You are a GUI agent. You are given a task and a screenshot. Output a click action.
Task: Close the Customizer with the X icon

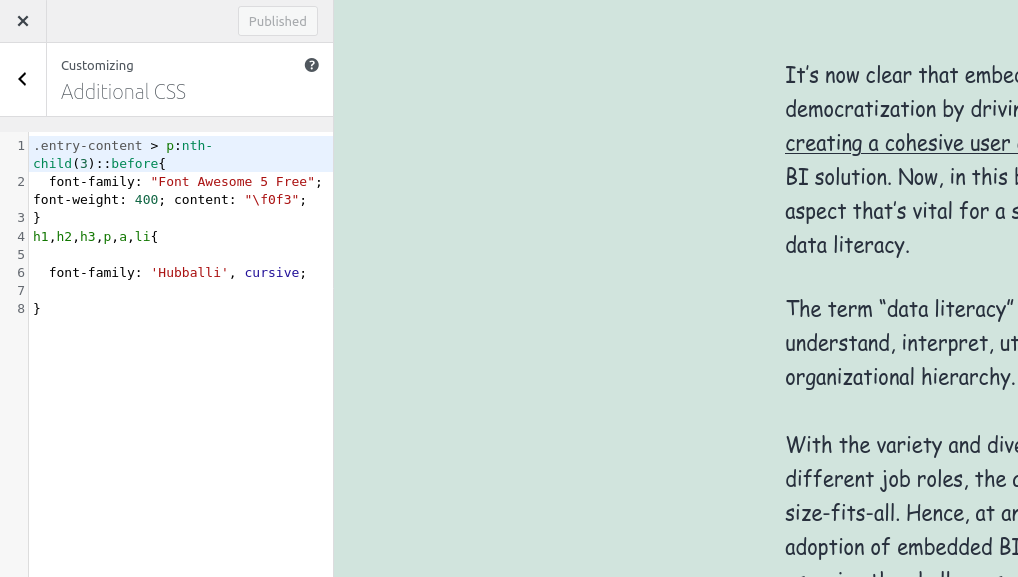click(23, 21)
